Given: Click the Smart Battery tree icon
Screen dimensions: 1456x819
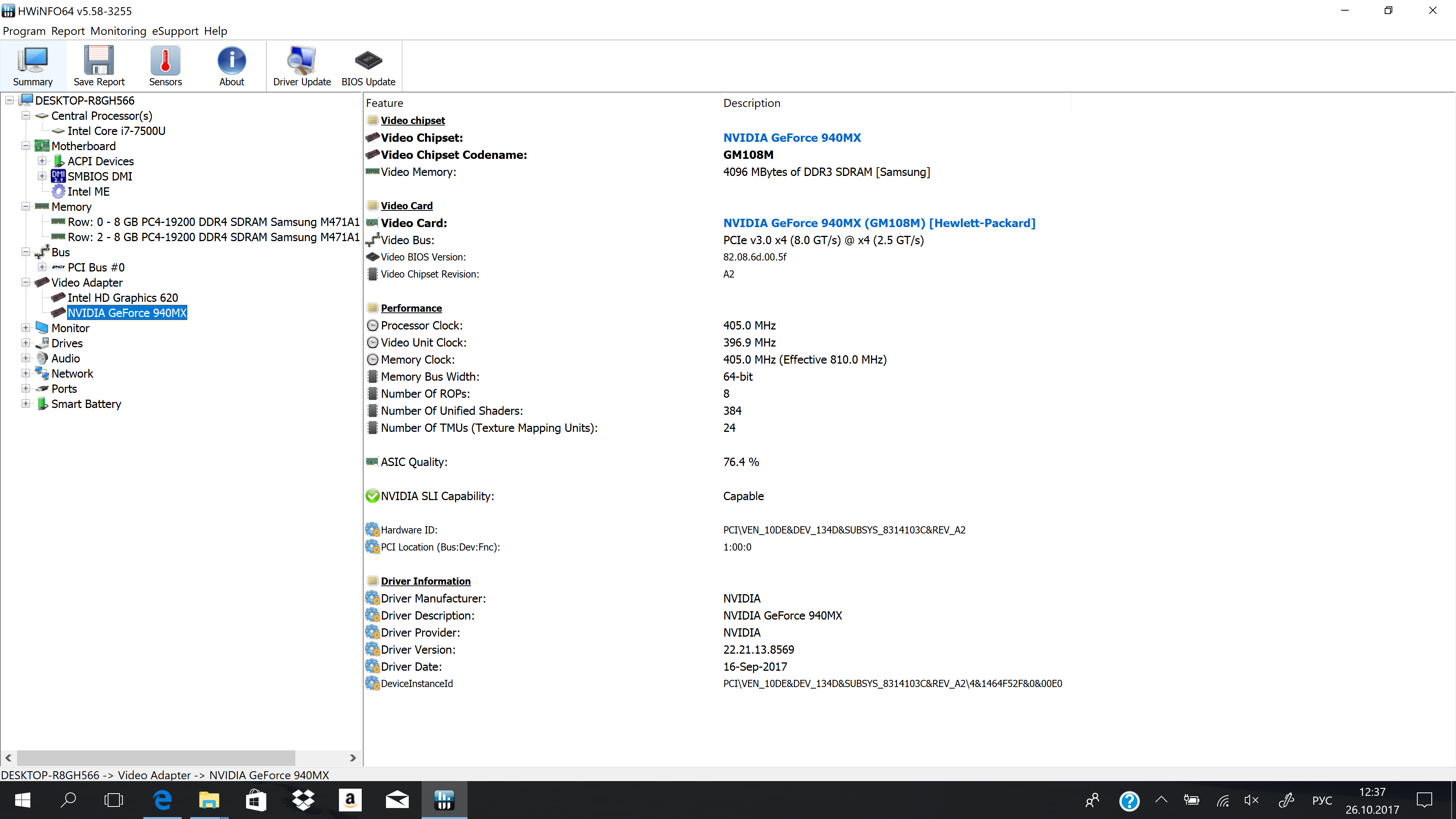Looking at the screenshot, I should coord(42,403).
